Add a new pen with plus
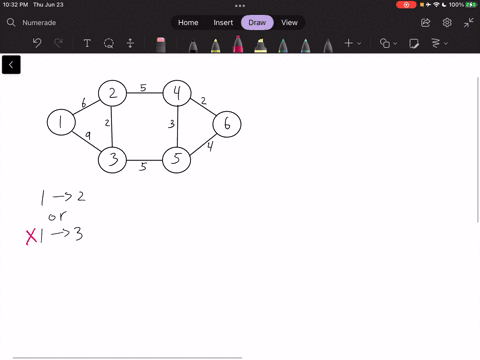 [348, 43]
